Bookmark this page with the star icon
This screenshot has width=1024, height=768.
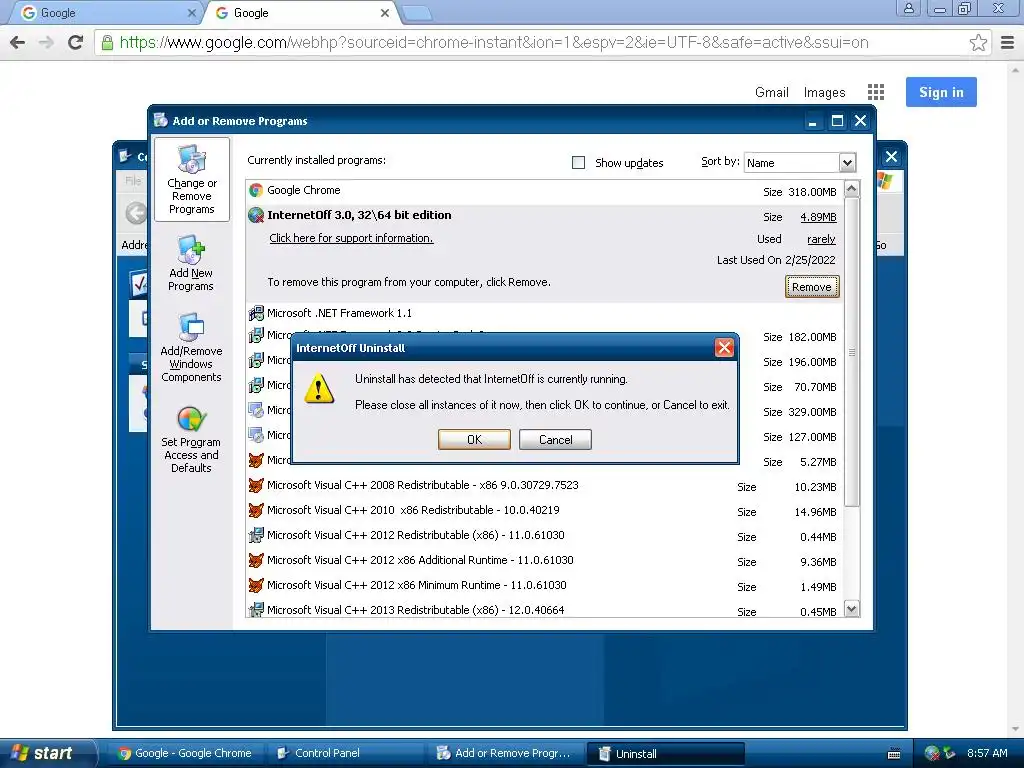(x=978, y=42)
